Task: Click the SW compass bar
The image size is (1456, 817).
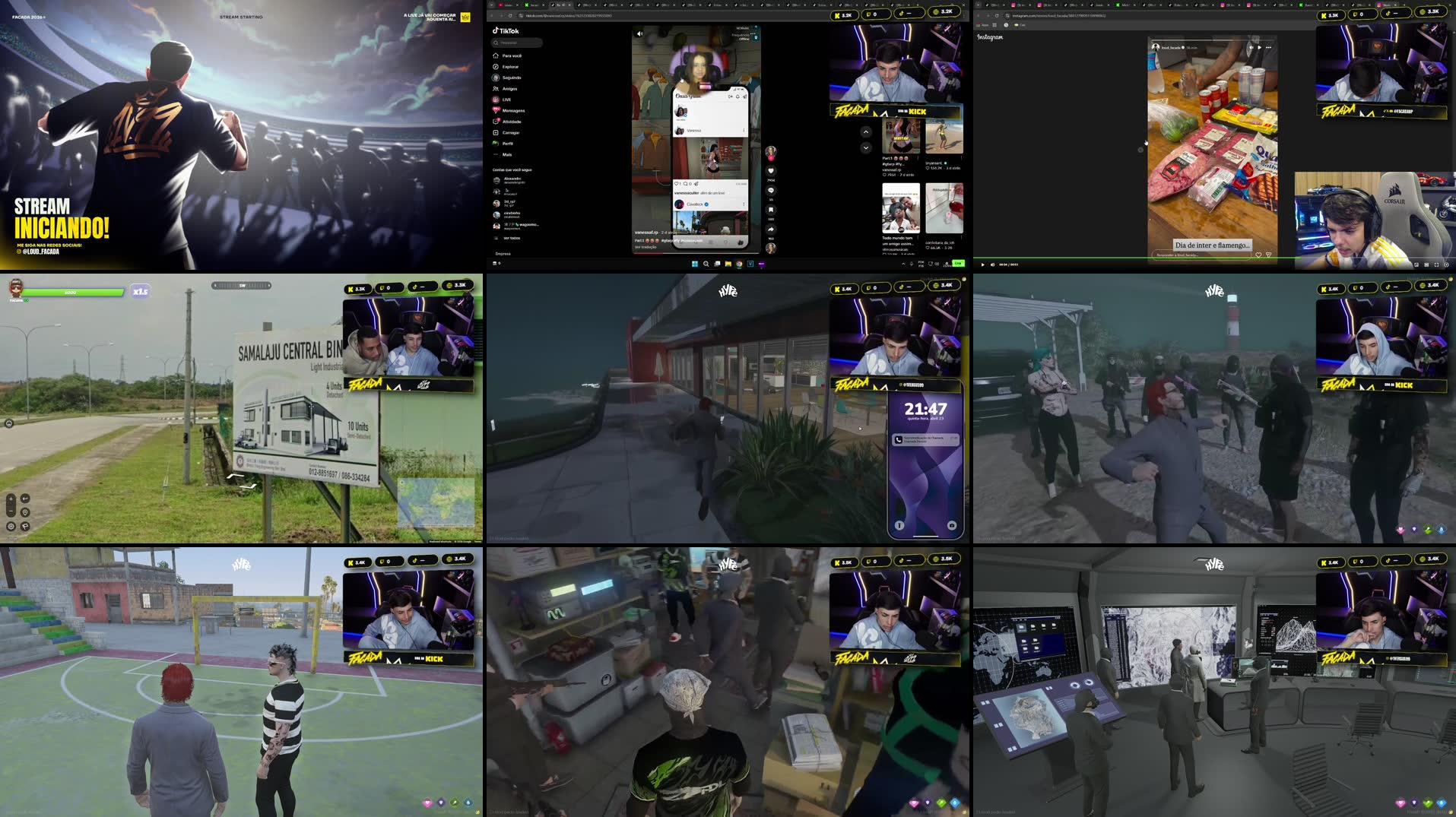Action: click(241, 286)
